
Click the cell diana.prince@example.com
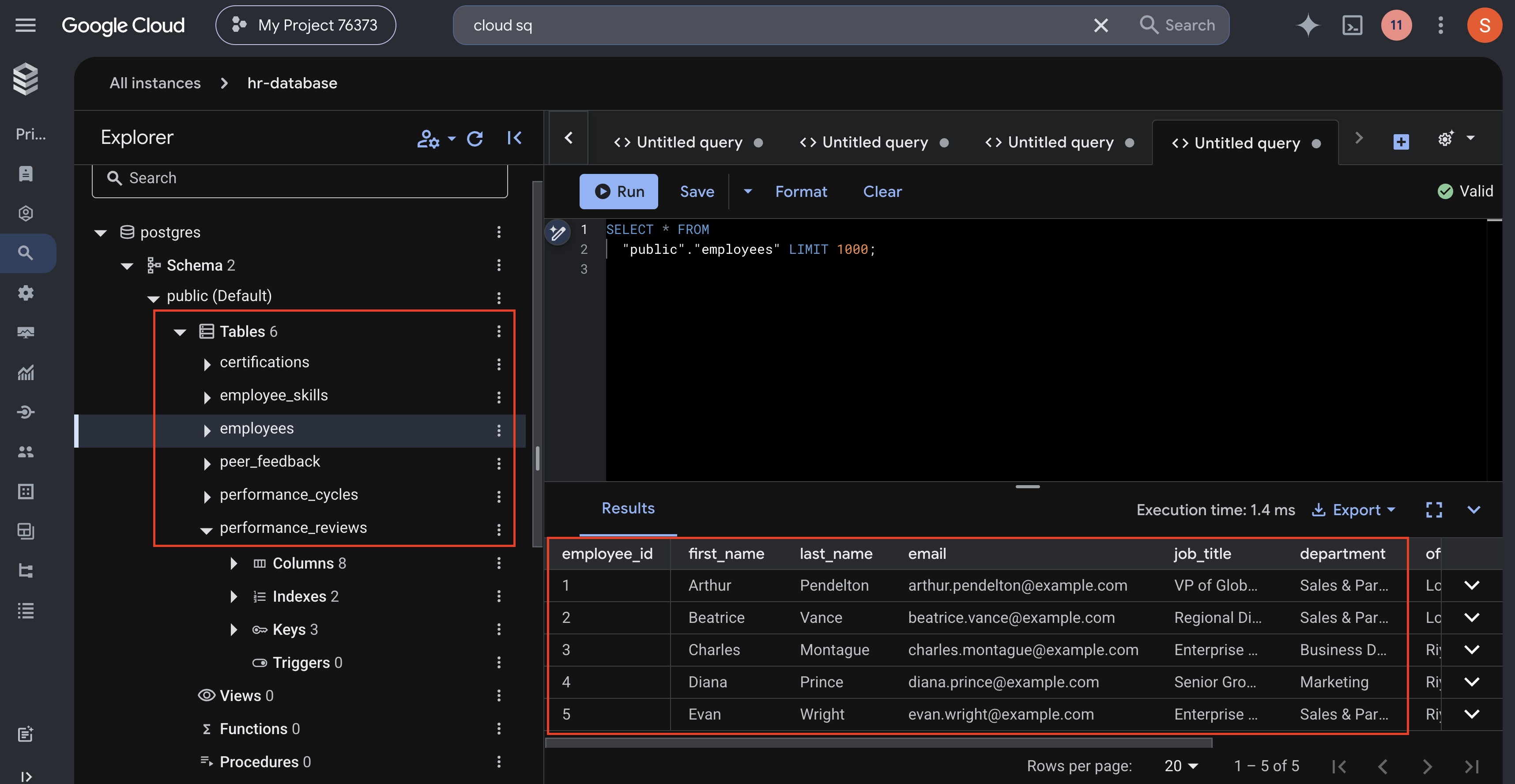click(x=1003, y=682)
